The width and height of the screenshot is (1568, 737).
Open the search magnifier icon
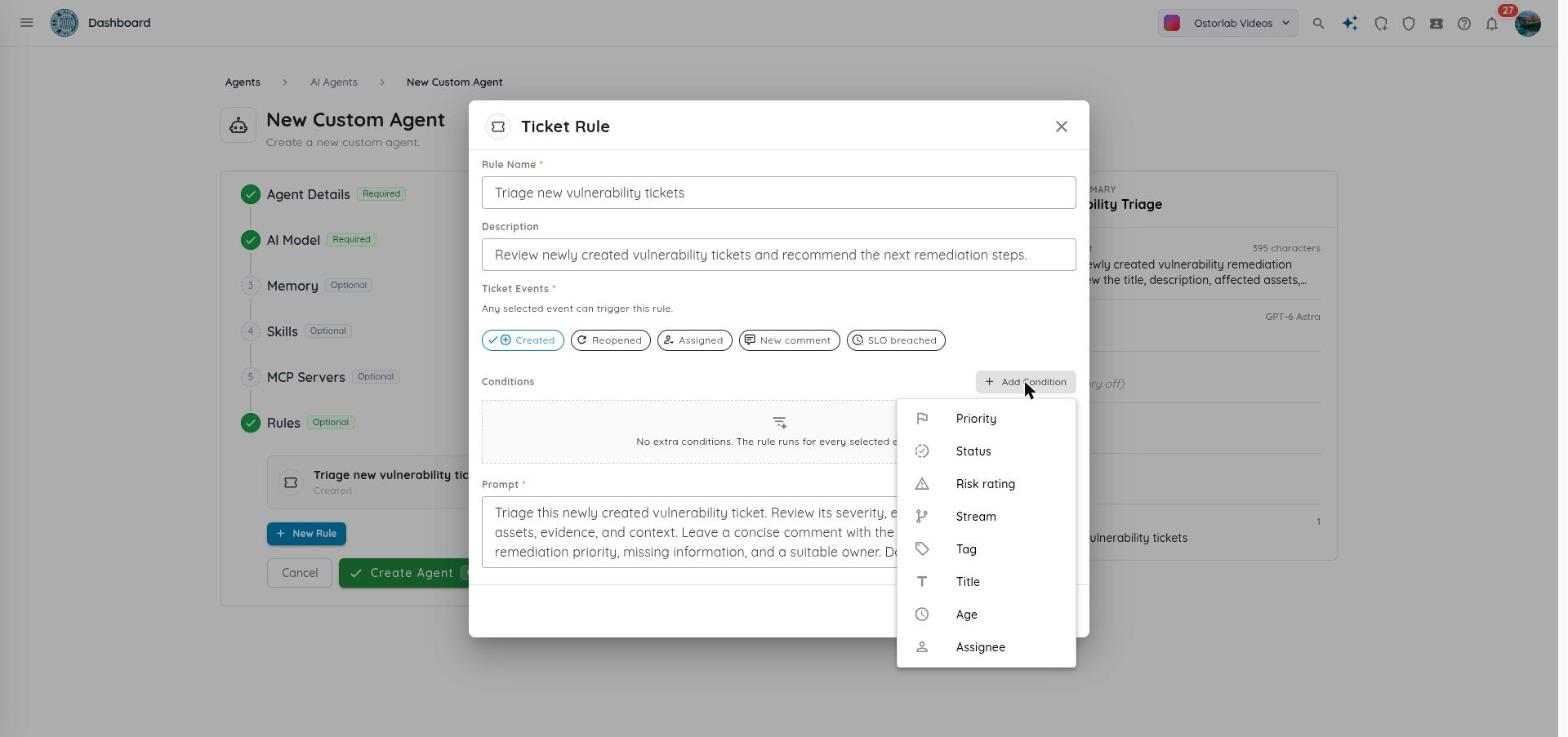(x=1318, y=23)
